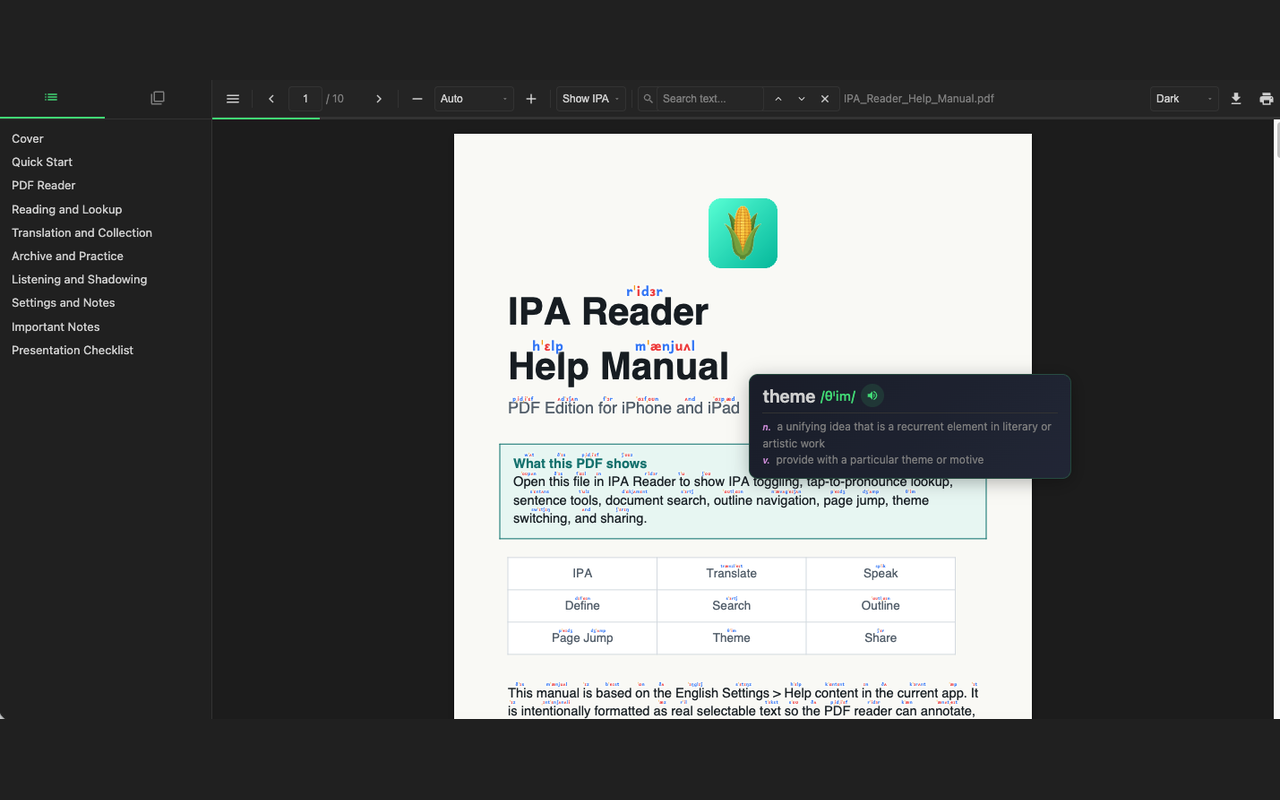Open the Auto zoom level dropdown

(474, 99)
